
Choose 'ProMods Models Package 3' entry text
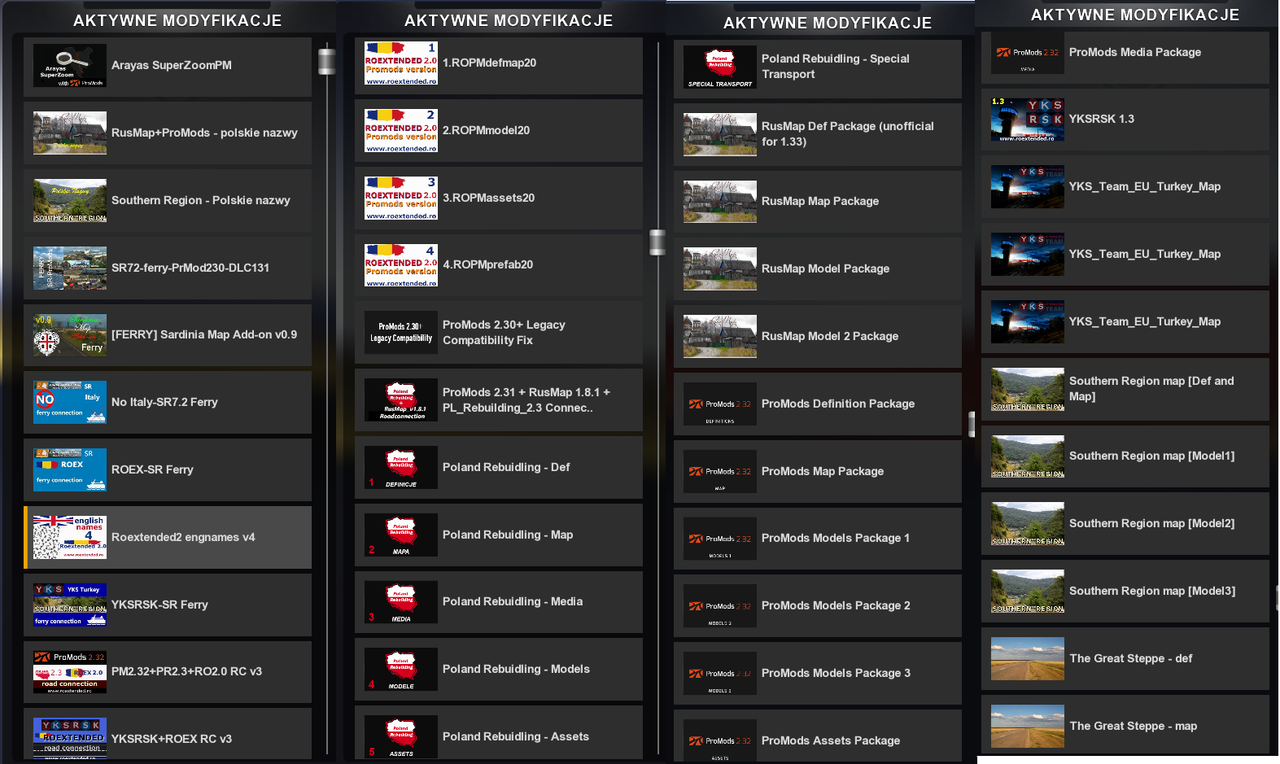(x=835, y=673)
